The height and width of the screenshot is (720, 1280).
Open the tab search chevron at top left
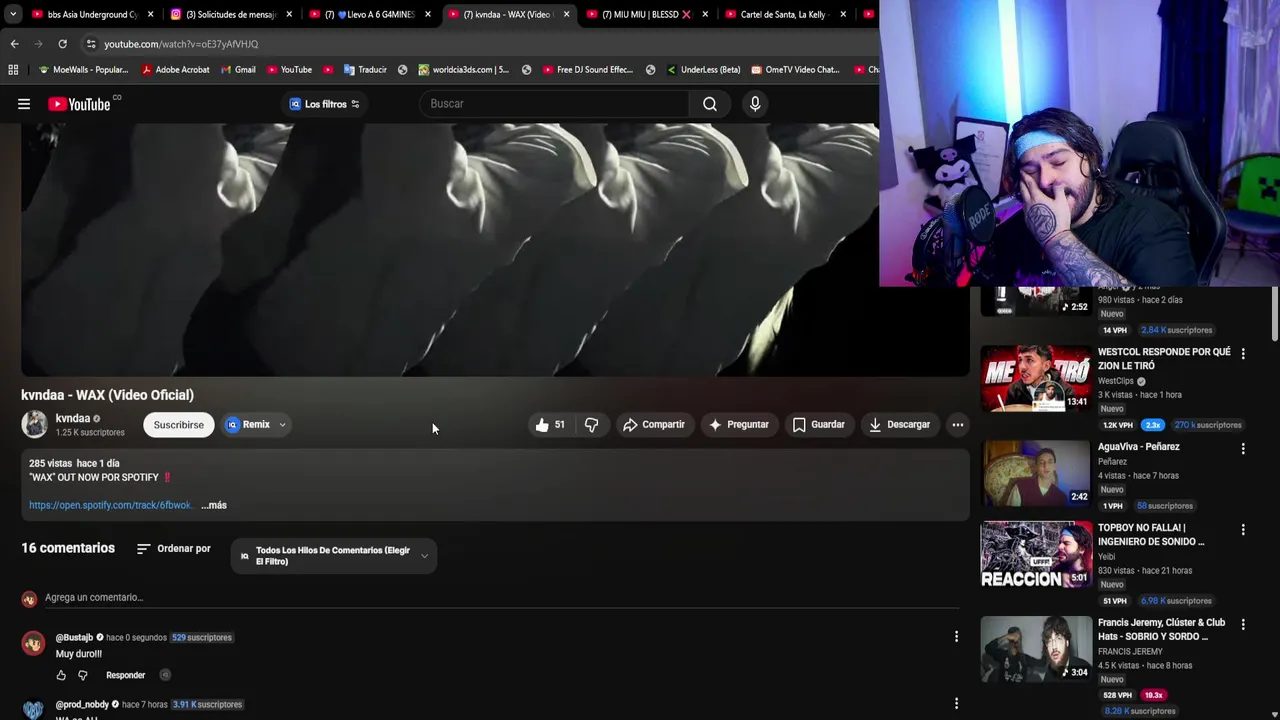(13, 15)
